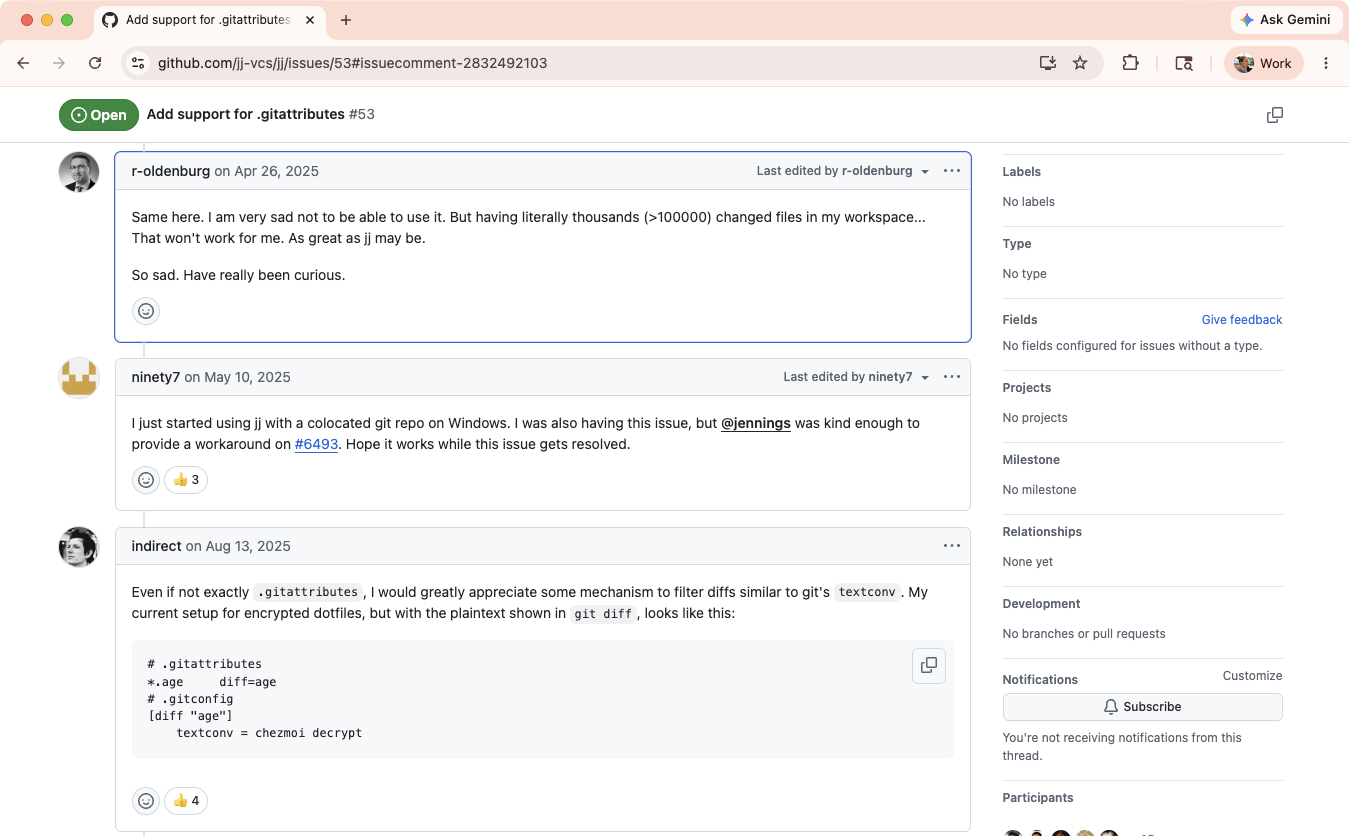The image size is (1349, 836).
Task: Click ninety7's profile avatar
Action: click(x=79, y=378)
